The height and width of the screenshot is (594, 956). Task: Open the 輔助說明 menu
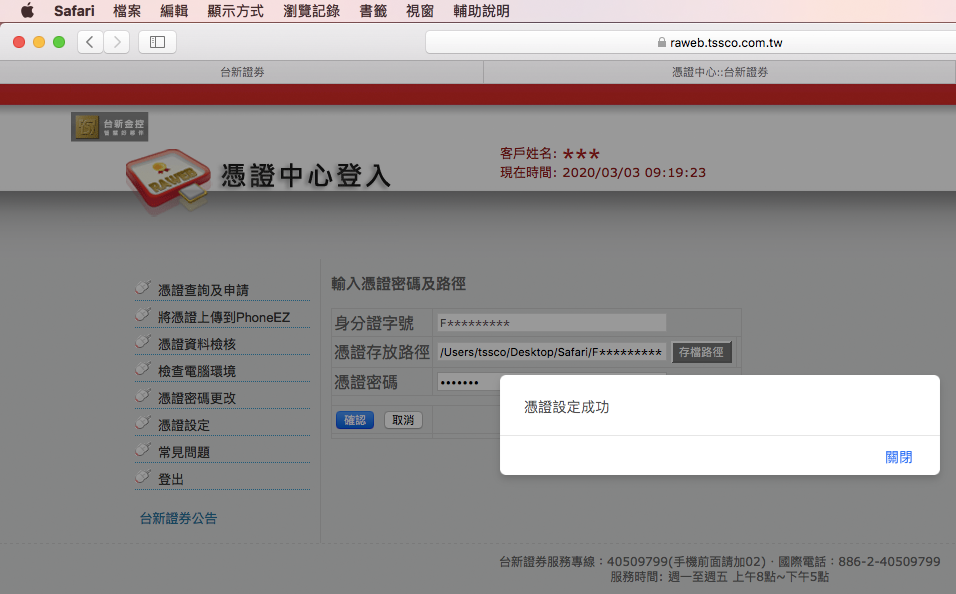point(481,11)
